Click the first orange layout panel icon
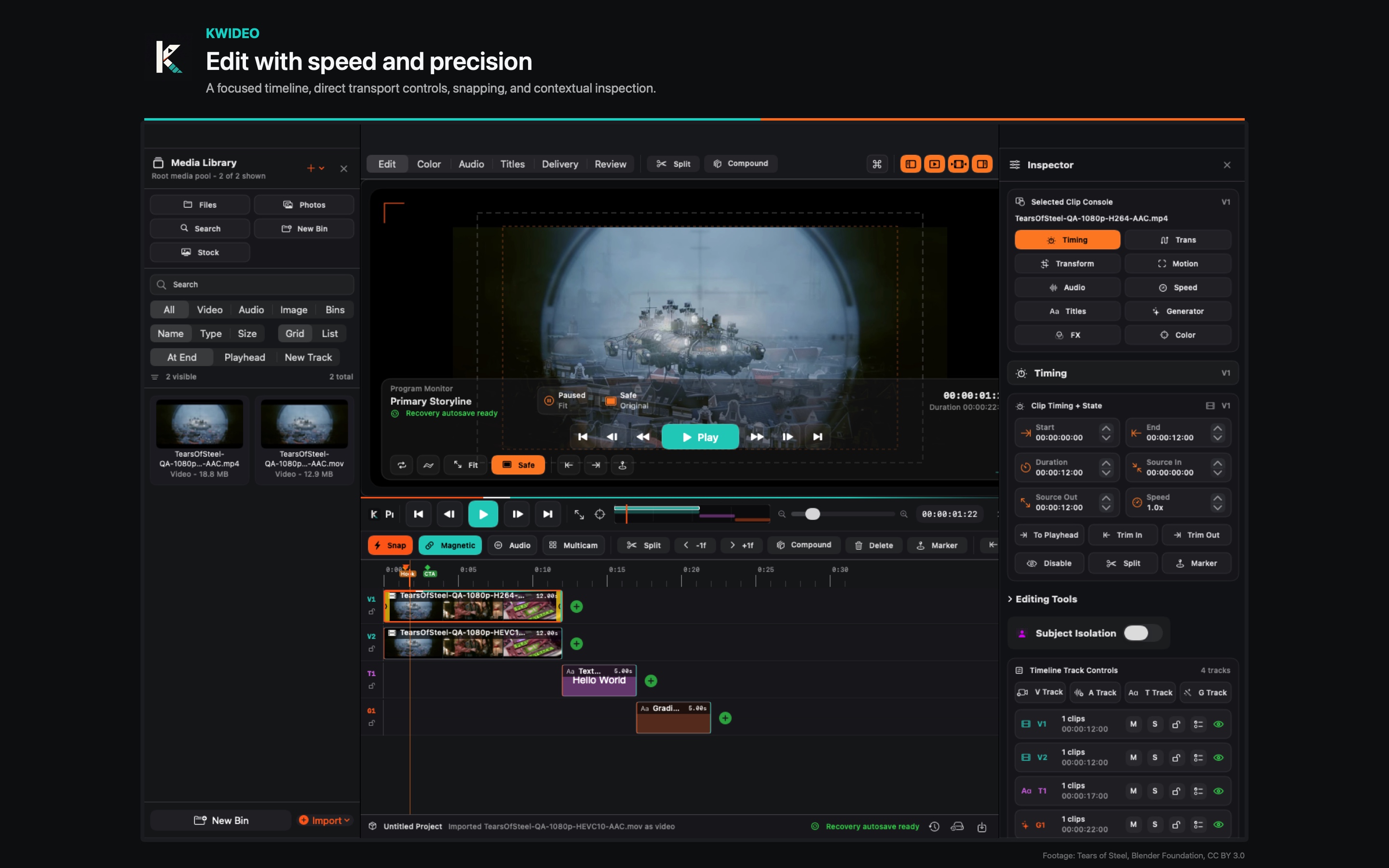1389x868 pixels. tap(910, 164)
